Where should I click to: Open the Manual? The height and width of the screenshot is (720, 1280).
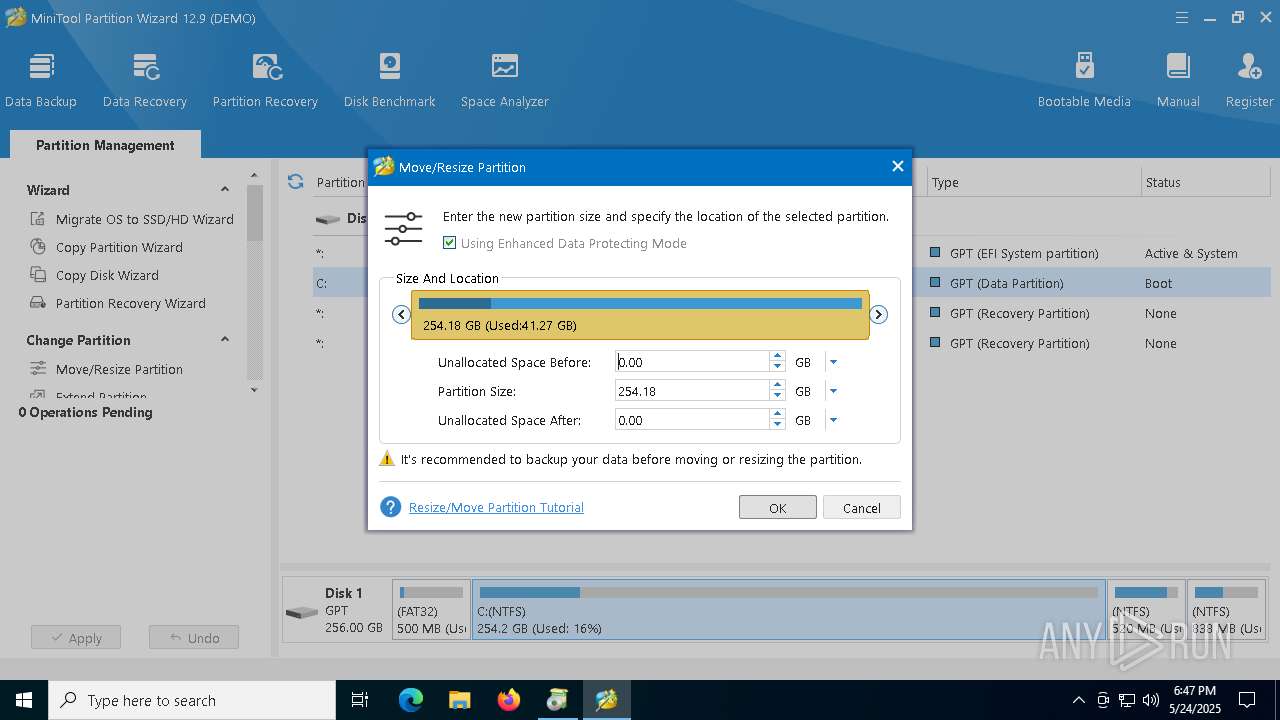tap(1178, 79)
